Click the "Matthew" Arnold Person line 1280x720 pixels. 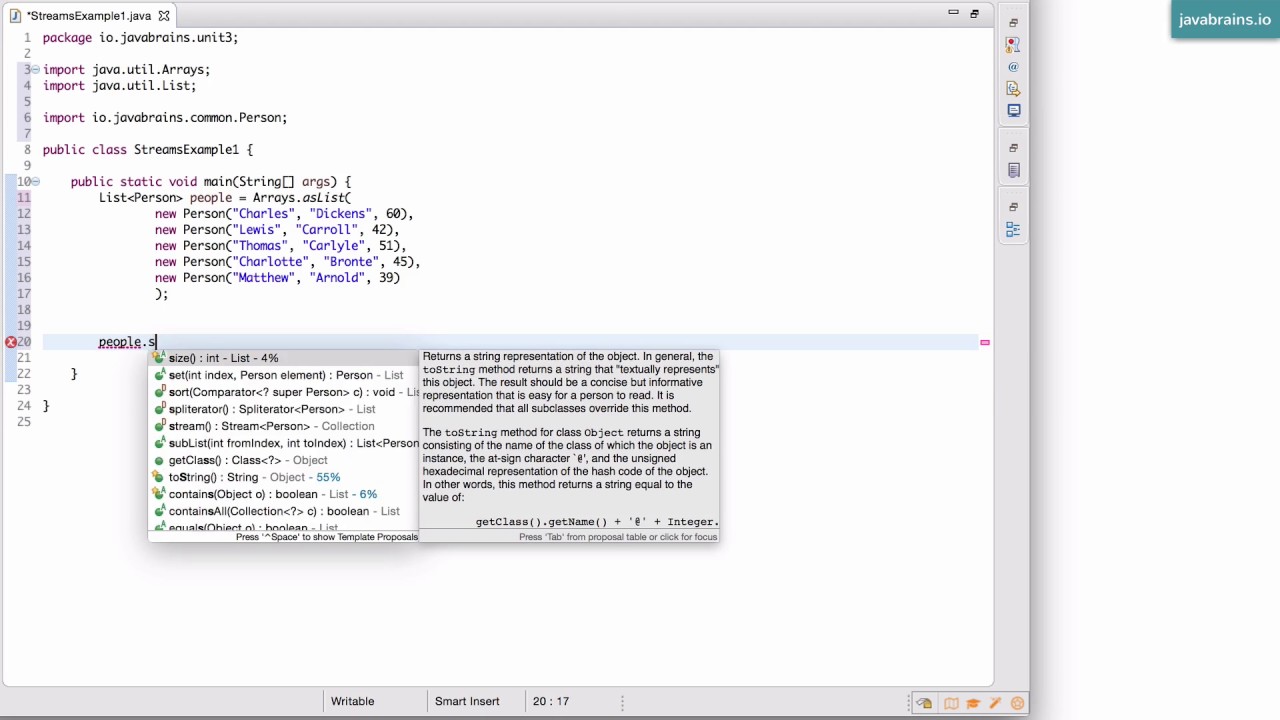277,278
